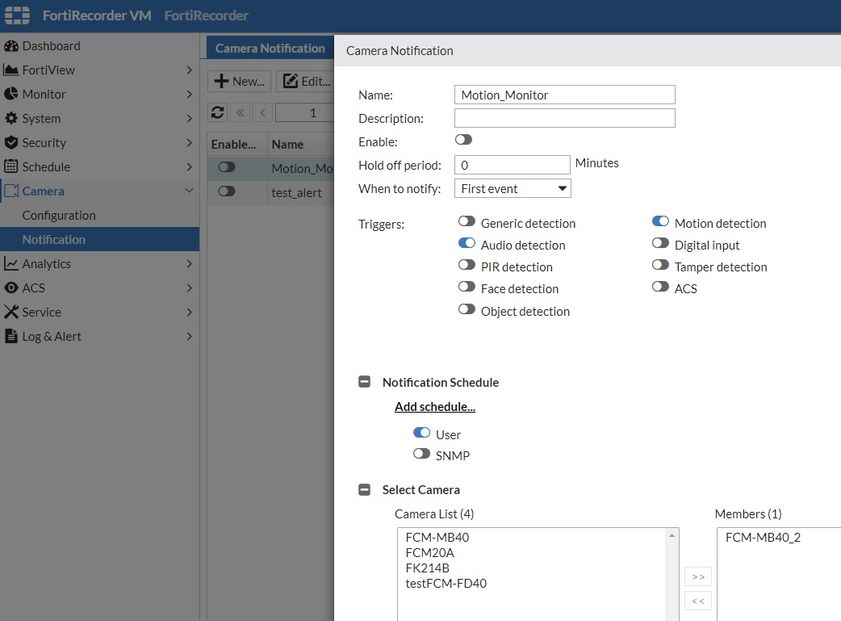The width and height of the screenshot is (841, 621).
Task: Enable Digital input trigger
Action: click(660, 243)
